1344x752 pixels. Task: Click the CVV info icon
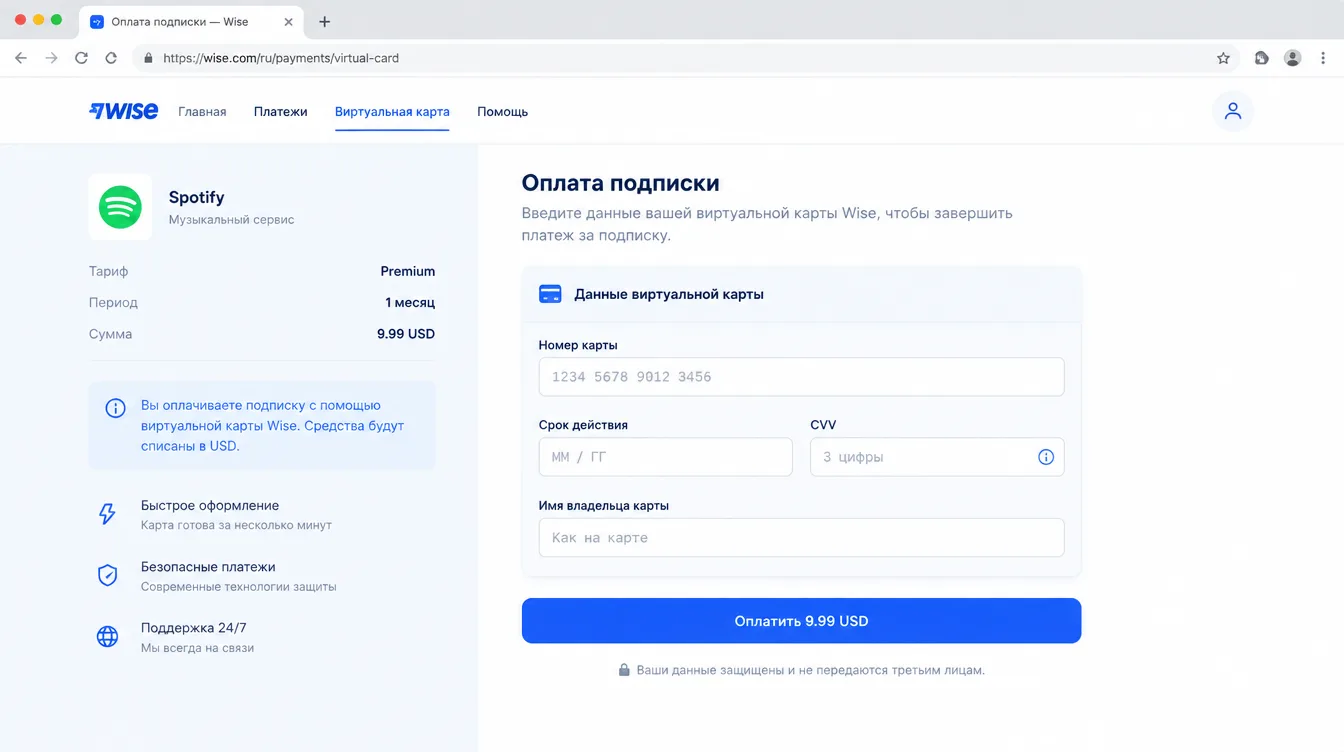coord(1046,457)
